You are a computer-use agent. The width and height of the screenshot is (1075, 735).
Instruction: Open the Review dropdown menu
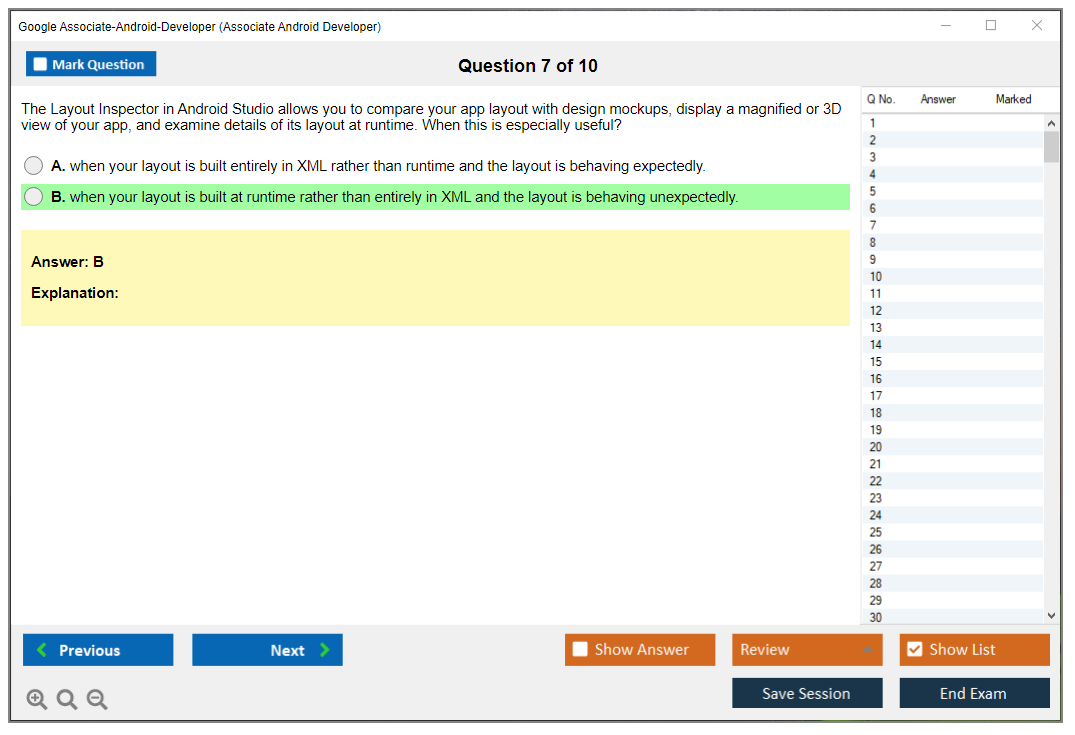[x=807, y=650]
